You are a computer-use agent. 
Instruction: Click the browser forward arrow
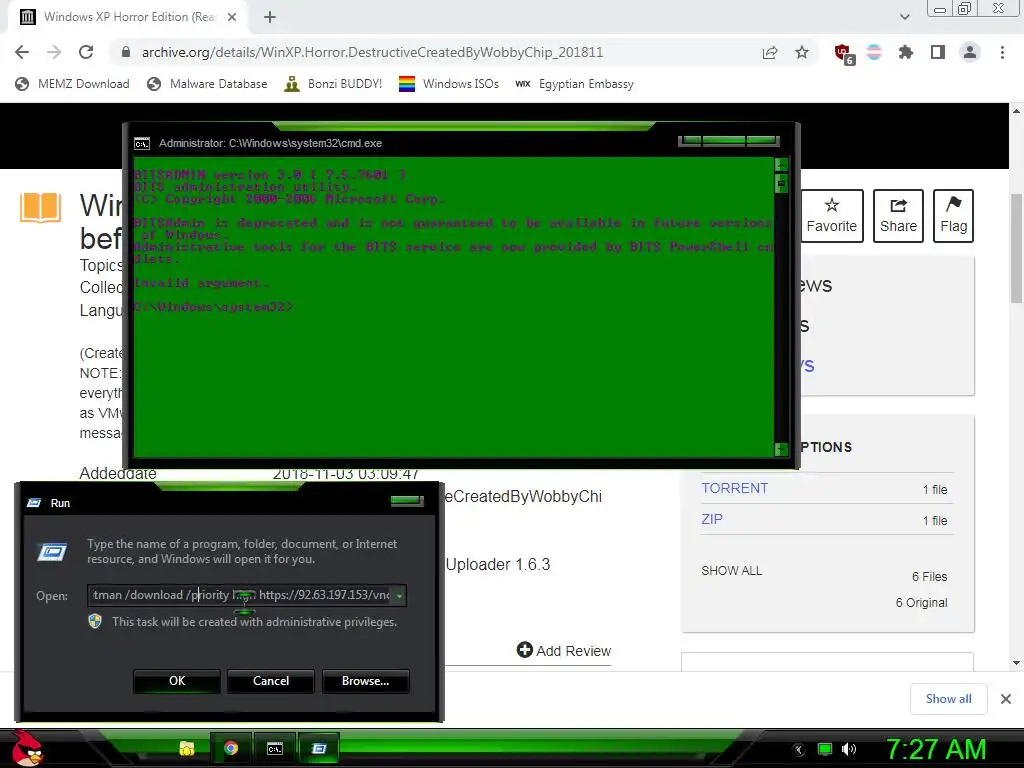tap(54, 52)
